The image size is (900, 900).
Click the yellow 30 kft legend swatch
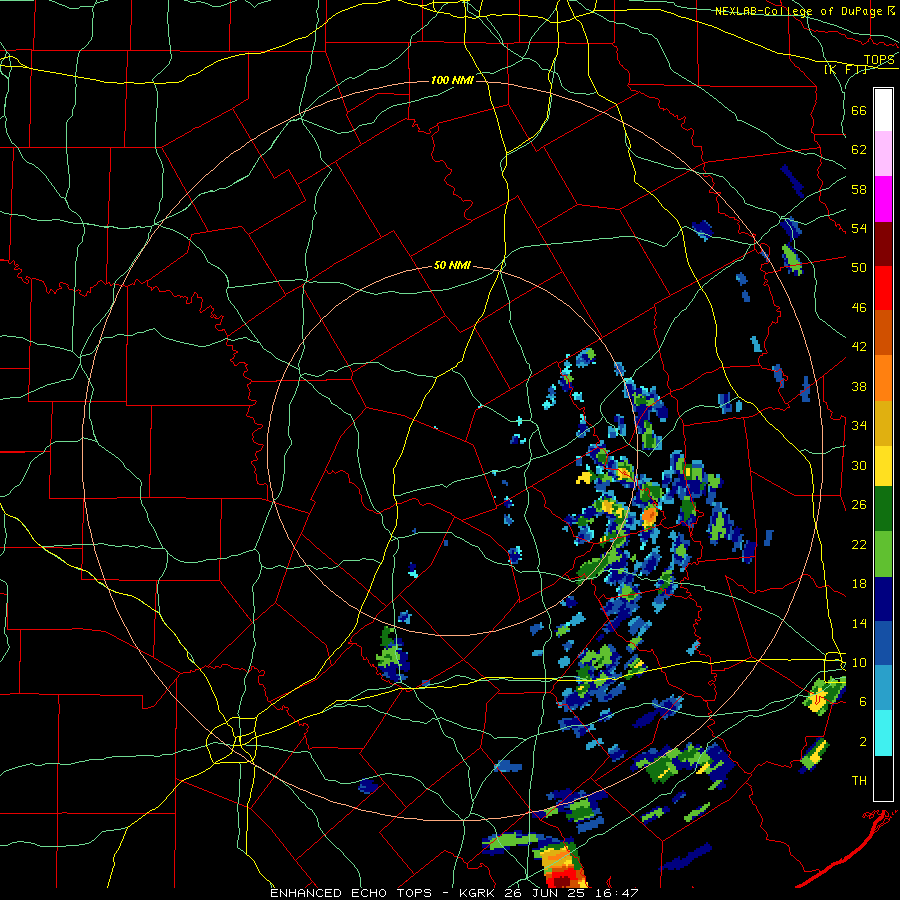point(883,466)
